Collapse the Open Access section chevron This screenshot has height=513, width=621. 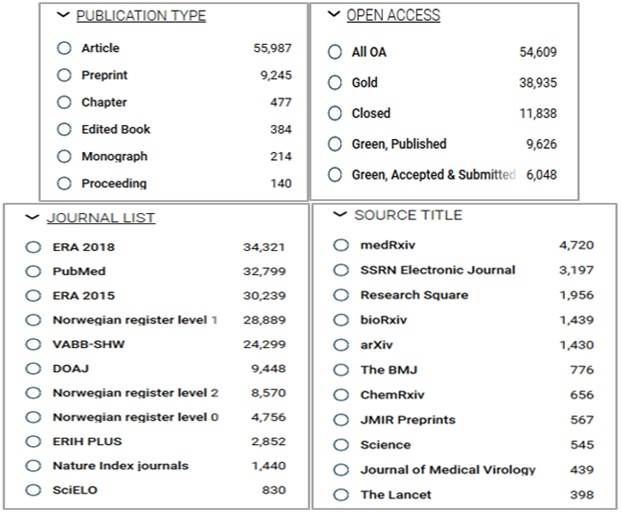(x=334, y=15)
